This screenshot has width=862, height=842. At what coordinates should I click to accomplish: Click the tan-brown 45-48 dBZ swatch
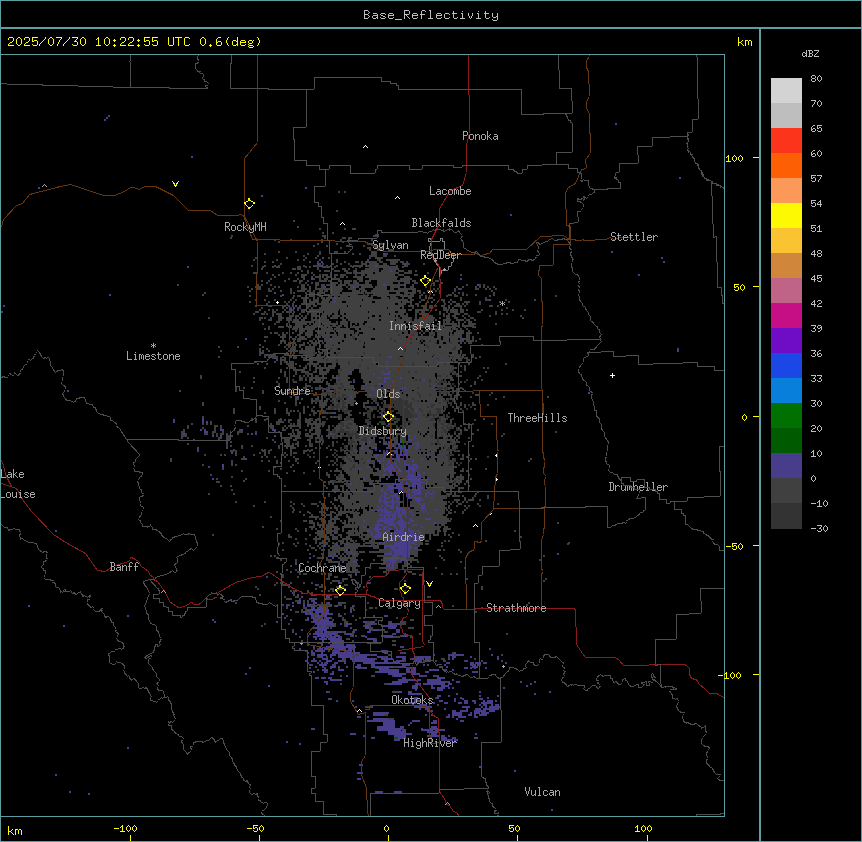tap(786, 265)
